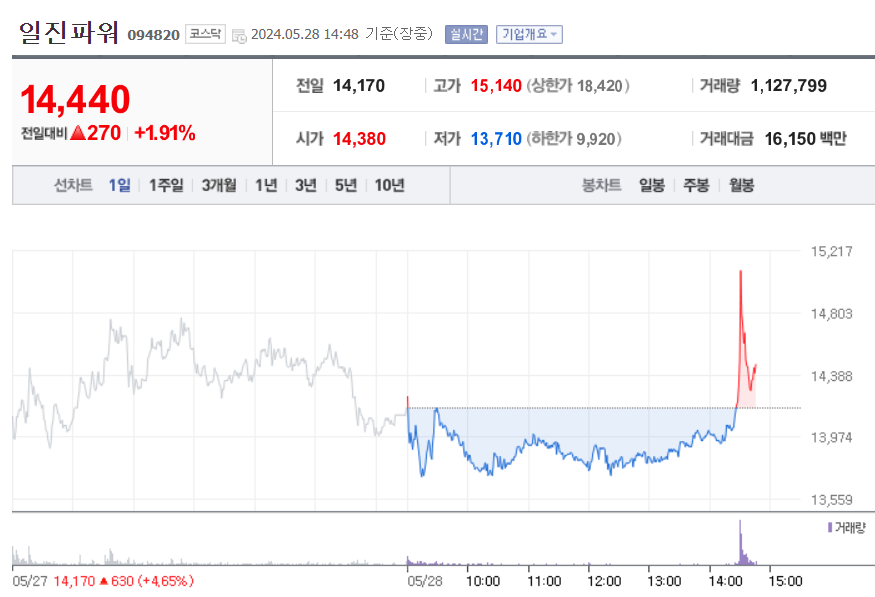Click the 시가 value 14,380
Viewport: 875px width, 597px height.
pos(359,139)
